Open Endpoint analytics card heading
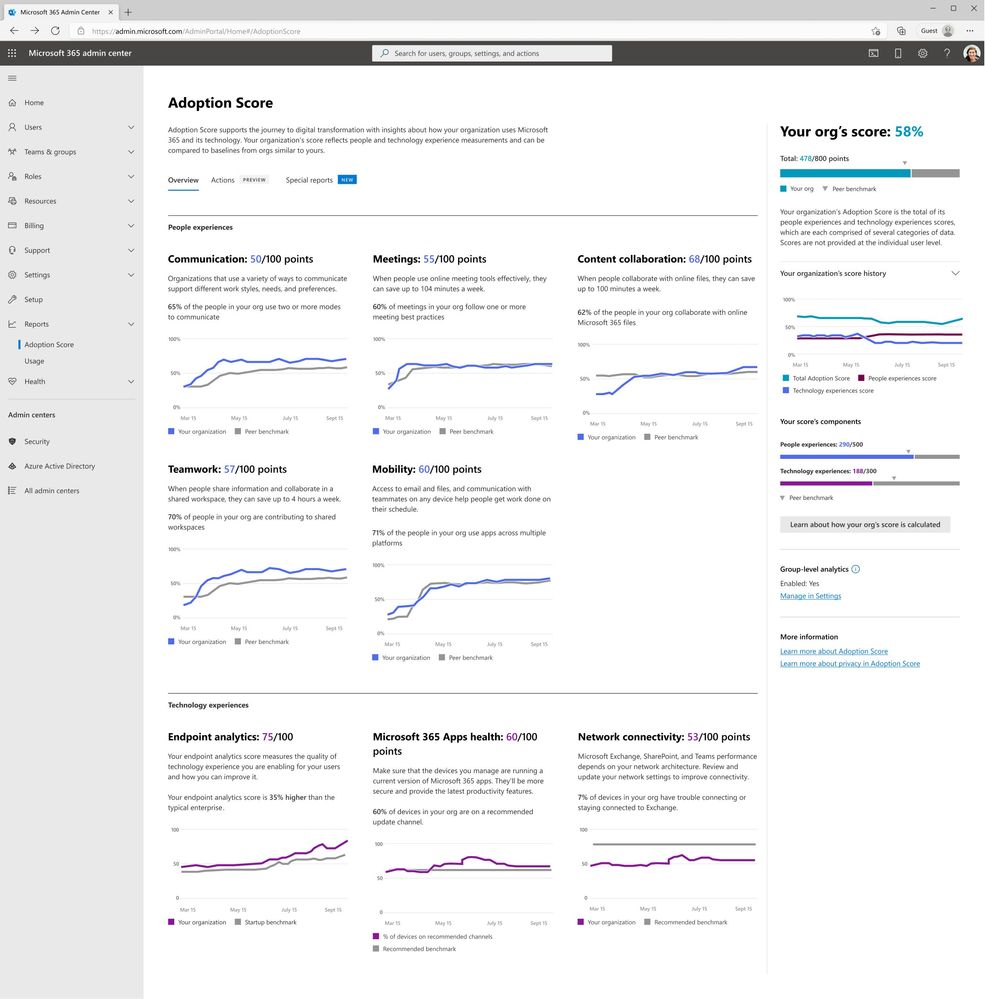 click(x=231, y=737)
